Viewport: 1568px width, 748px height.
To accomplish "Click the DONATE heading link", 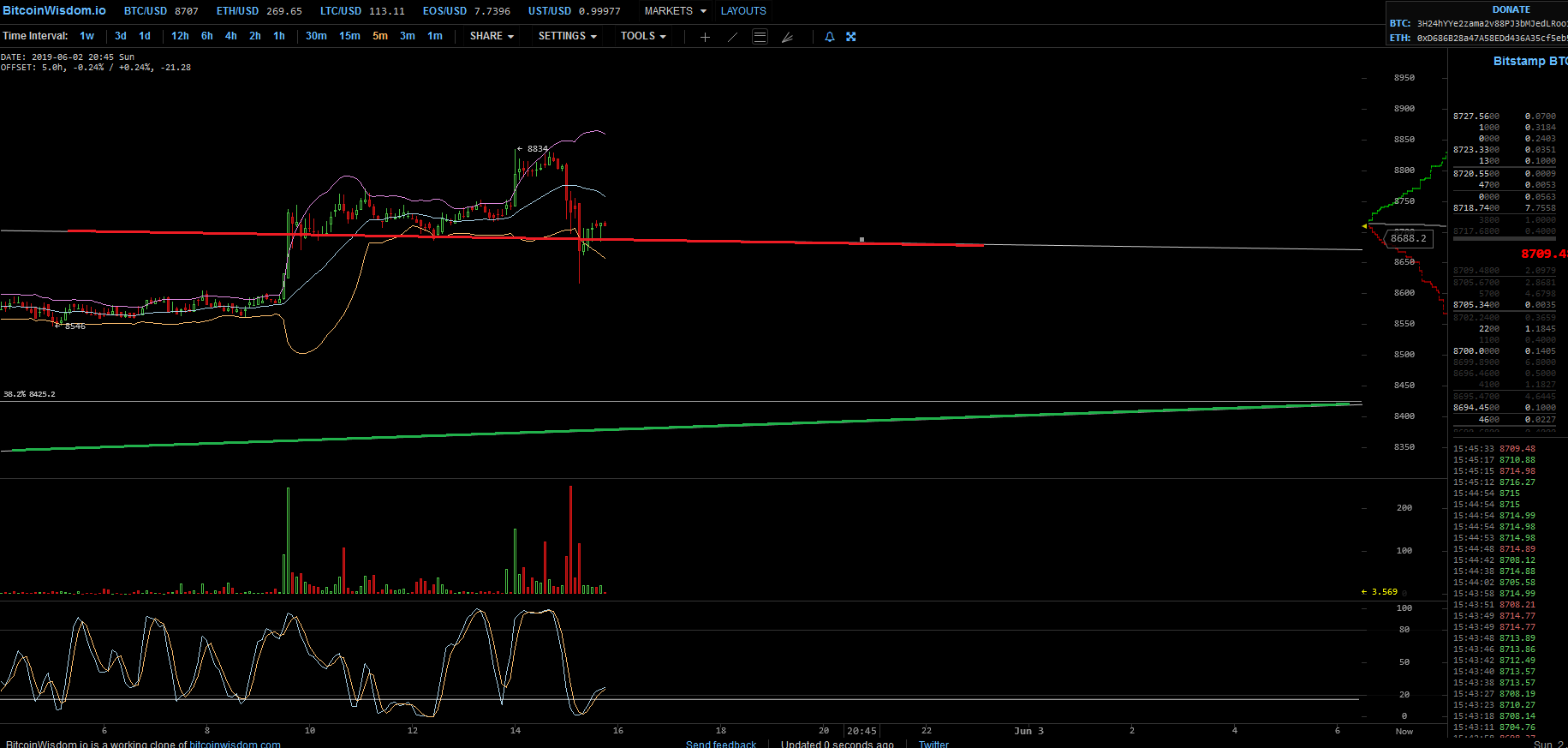I will (1511, 9).
